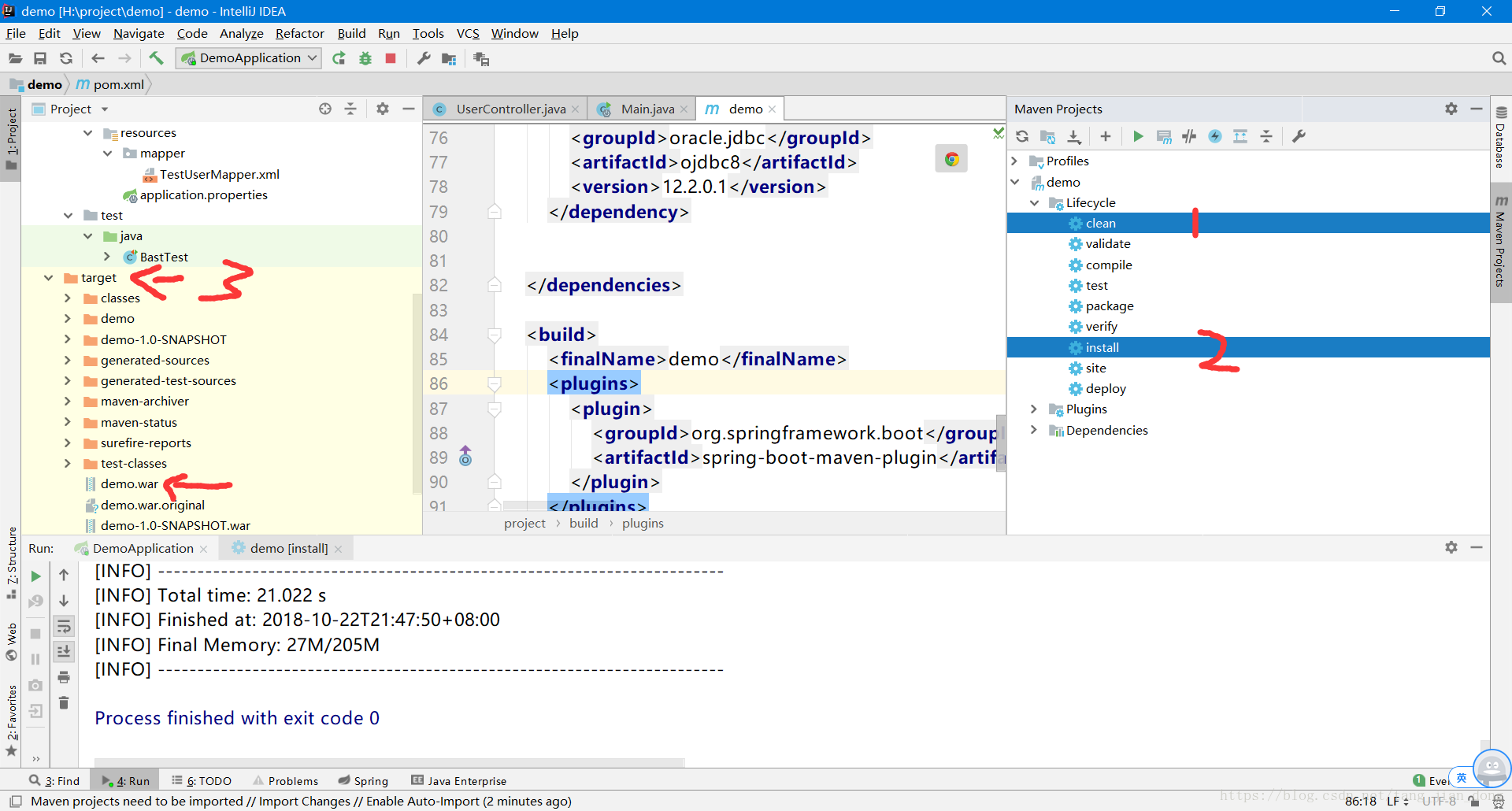Image resolution: width=1512 pixels, height=811 pixels.
Task: Expand the Plugins node in Maven
Action: coord(1034,409)
